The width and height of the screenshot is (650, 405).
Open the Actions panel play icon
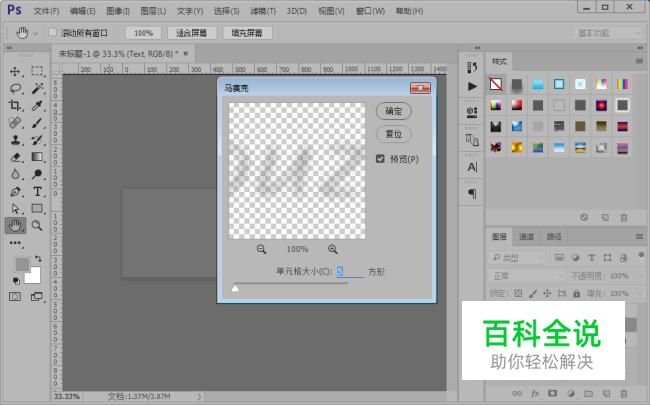(x=472, y=86)
